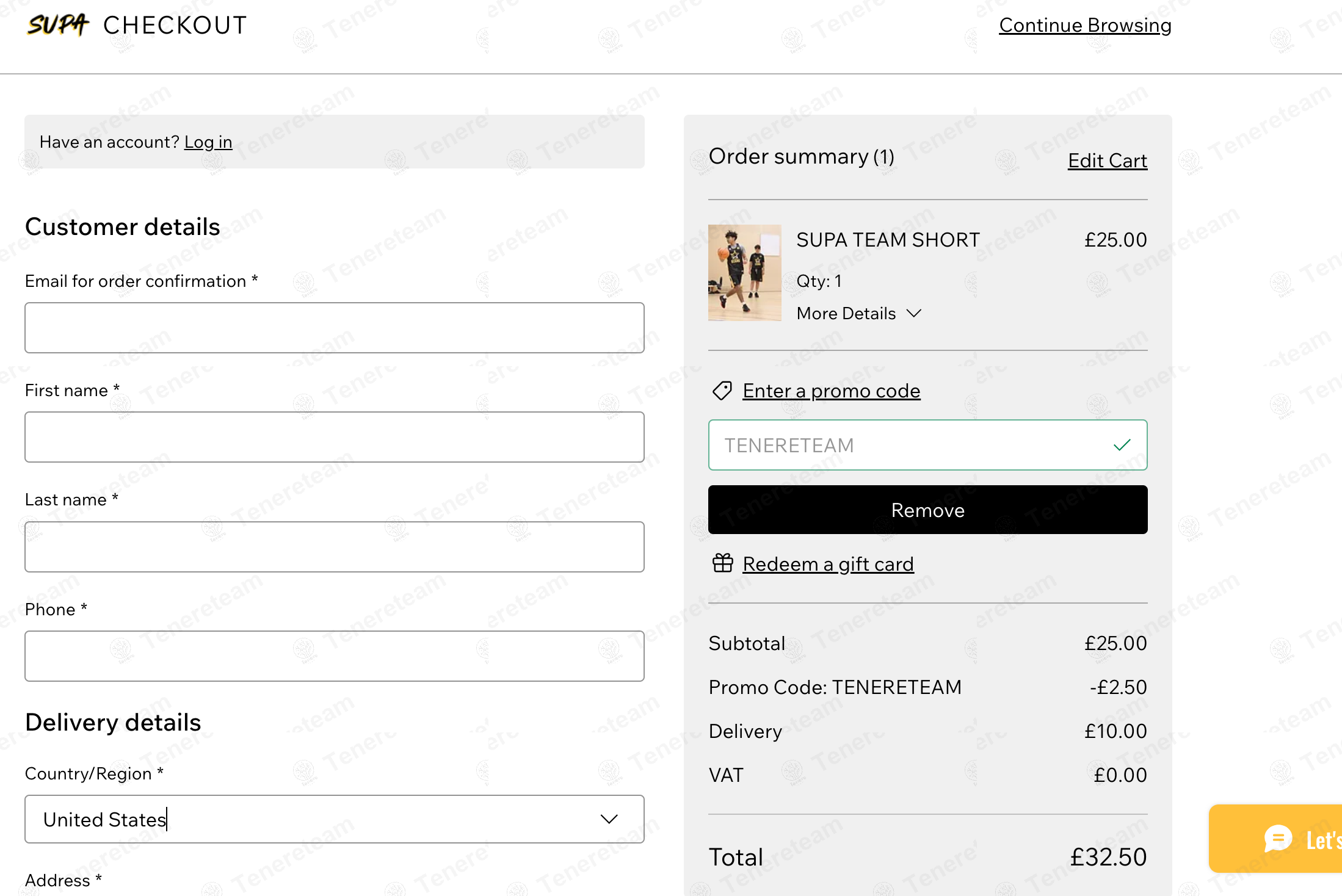The width and height of the screenshot is (1342, 896).
Task: Click the TENERETEAM promo code field
Action: [927, 445]
